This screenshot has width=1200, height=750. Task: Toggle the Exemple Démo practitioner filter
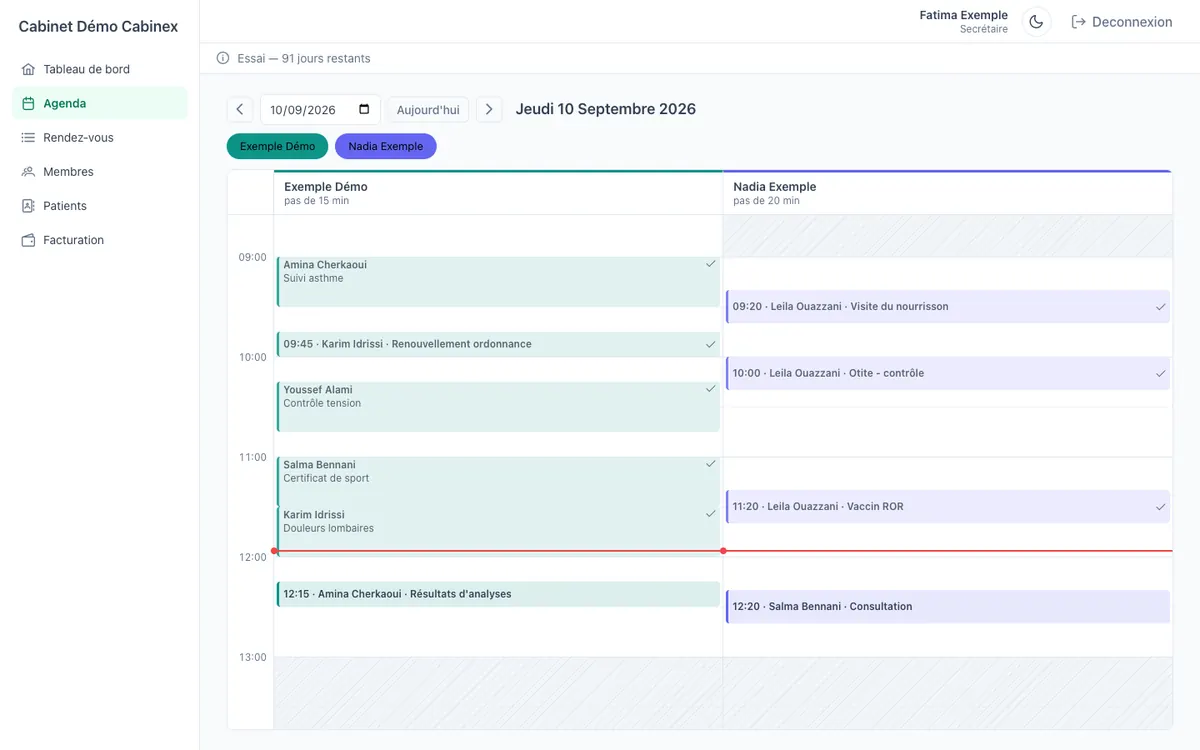(277, 146)
